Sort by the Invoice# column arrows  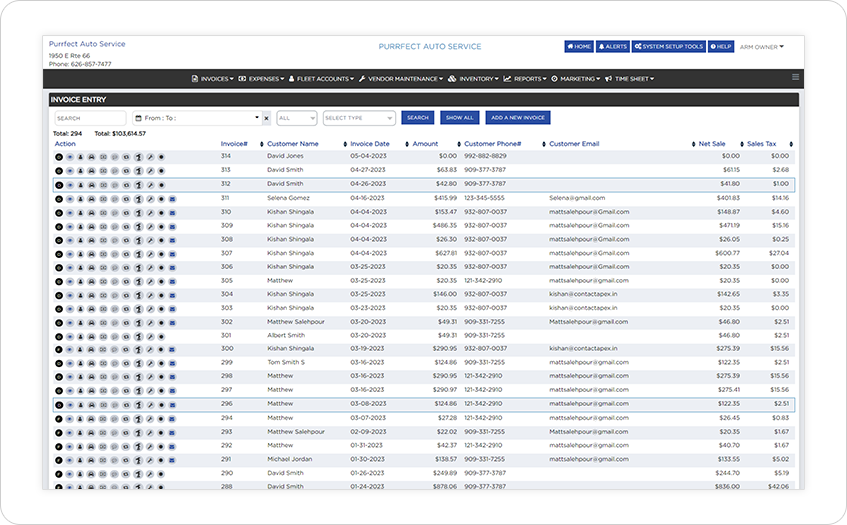point(261,144)
